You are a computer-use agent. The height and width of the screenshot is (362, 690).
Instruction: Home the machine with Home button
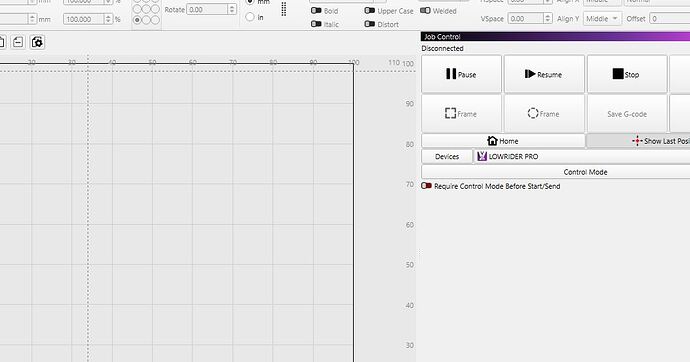click(503, 141)
